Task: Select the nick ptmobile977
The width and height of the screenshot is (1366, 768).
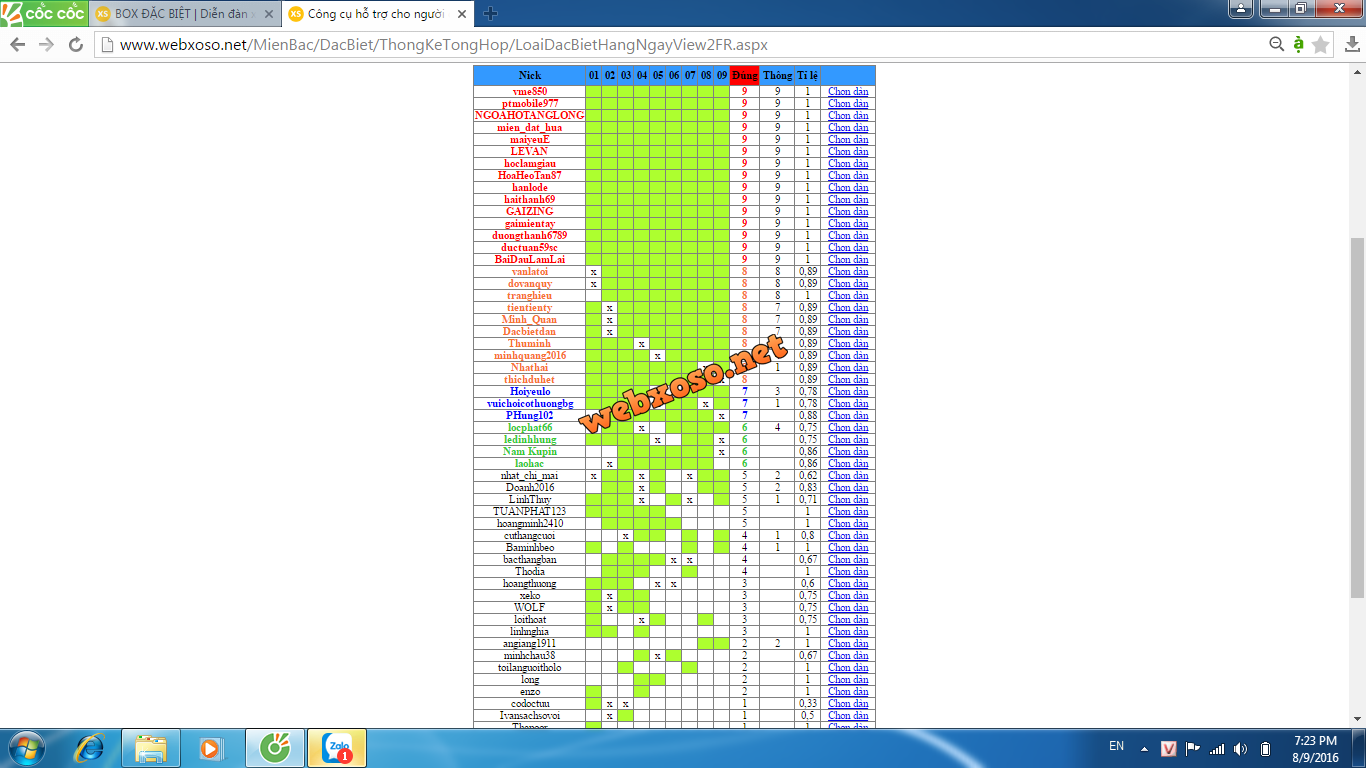Action: 530,104
